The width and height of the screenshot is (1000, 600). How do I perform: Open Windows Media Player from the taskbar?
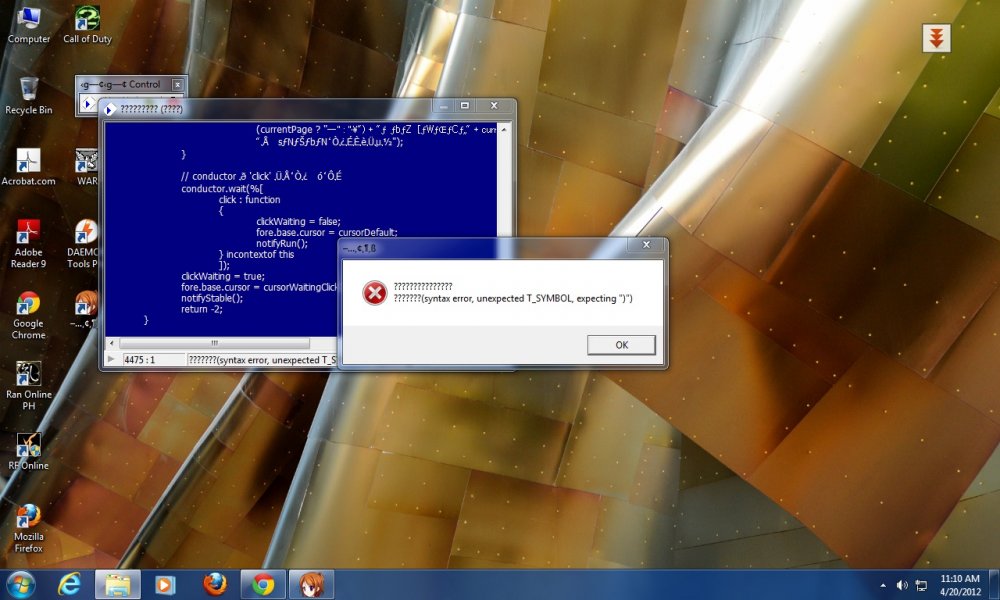[165, 584]
